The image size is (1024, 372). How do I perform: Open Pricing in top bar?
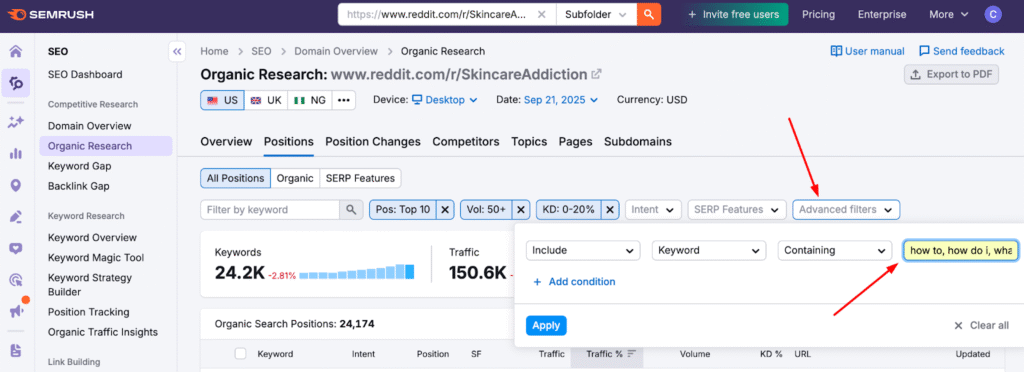[x=818, y=14]
